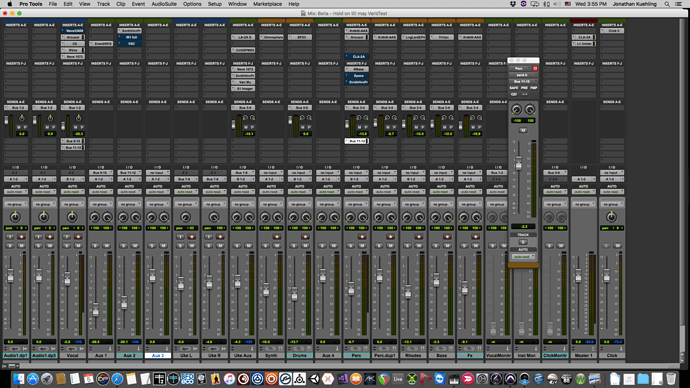Open iTunes from the Dock
The width and height of the screenshot is (690, 388).
point(229,379)
